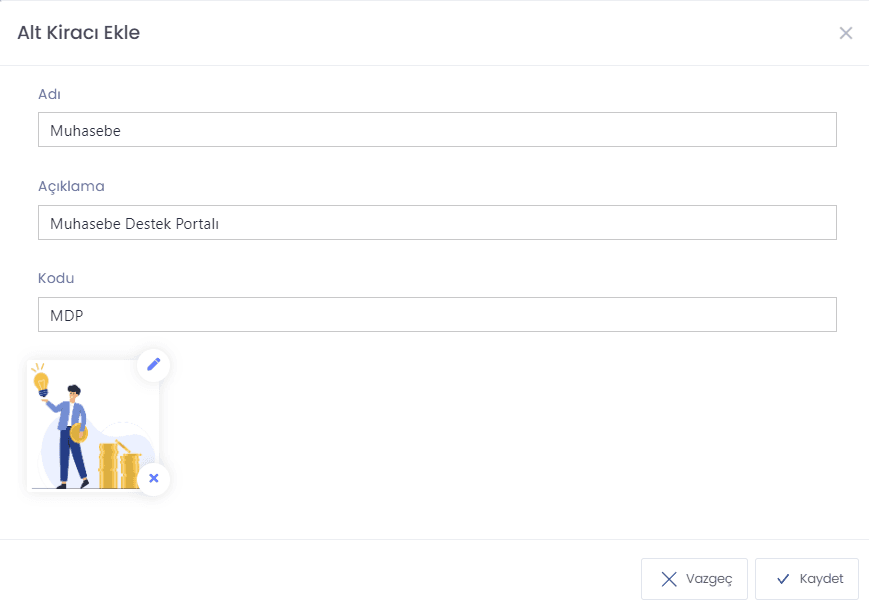Click the Alt Kiracı Ekle dialog title
The image size is (869, 609).
[x=79, y=33]
